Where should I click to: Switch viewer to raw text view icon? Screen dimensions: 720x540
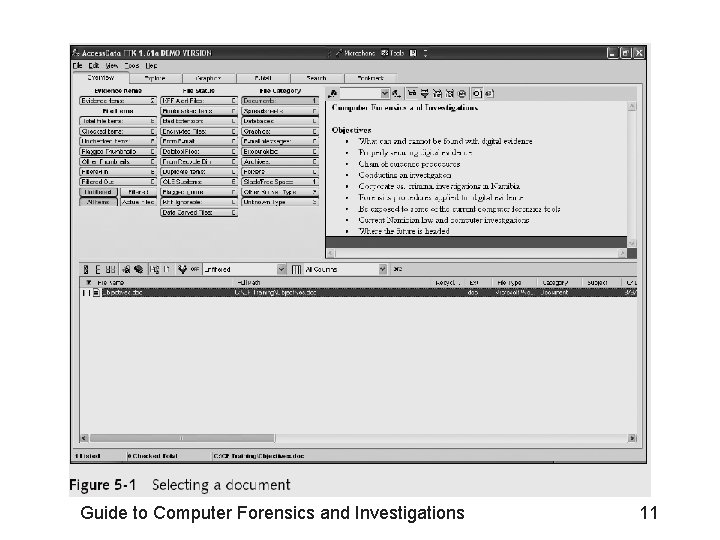[x=437, y=94]
